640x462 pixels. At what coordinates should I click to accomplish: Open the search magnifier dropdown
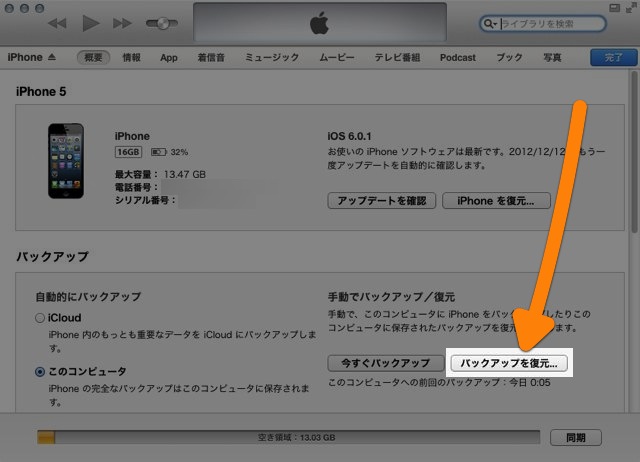click(489, 24)
